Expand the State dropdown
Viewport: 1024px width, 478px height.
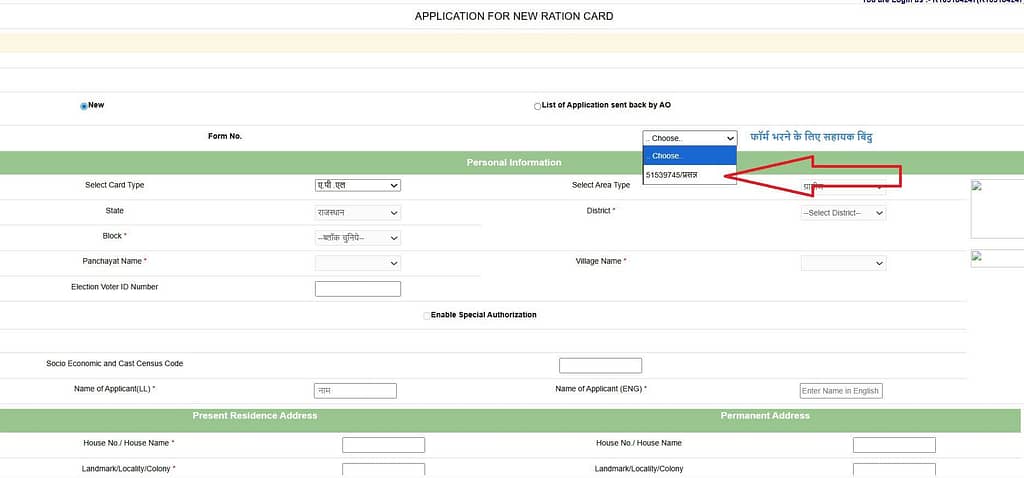tap(357, 213)
